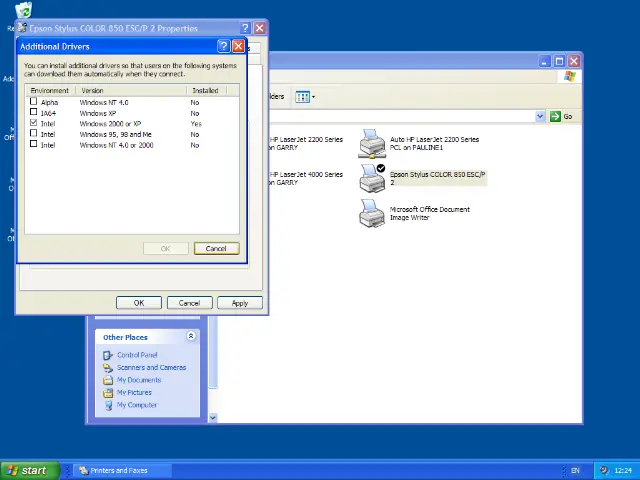Cancel the Additional Drivers dialog
The height and width of the screenshot is (480, 640).
click(x=216, y=248)
